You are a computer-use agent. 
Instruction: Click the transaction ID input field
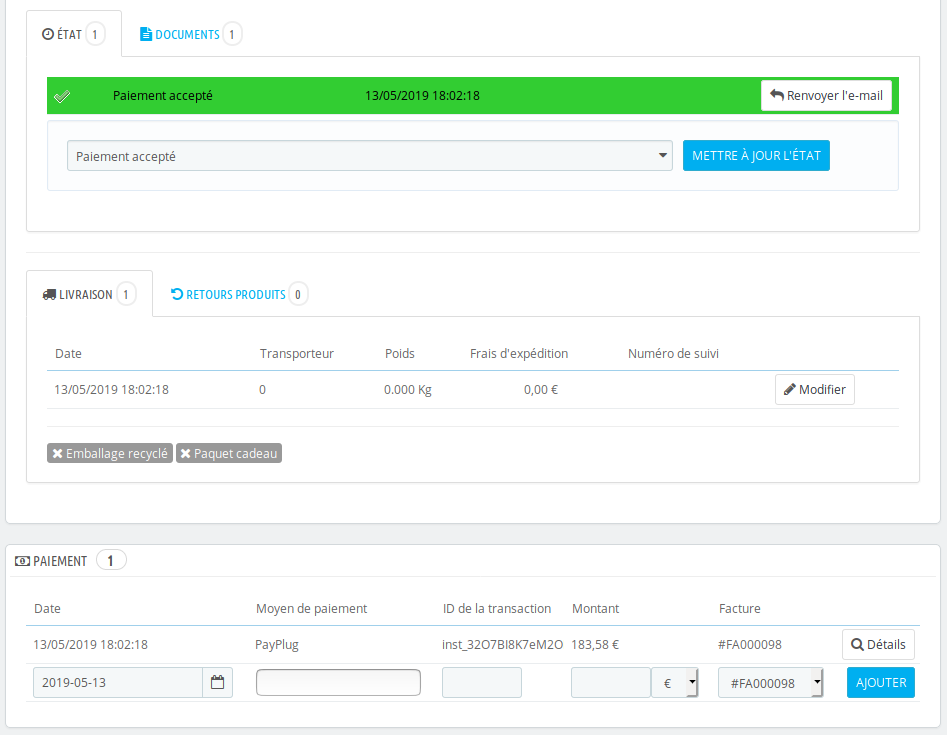(481, 683)
